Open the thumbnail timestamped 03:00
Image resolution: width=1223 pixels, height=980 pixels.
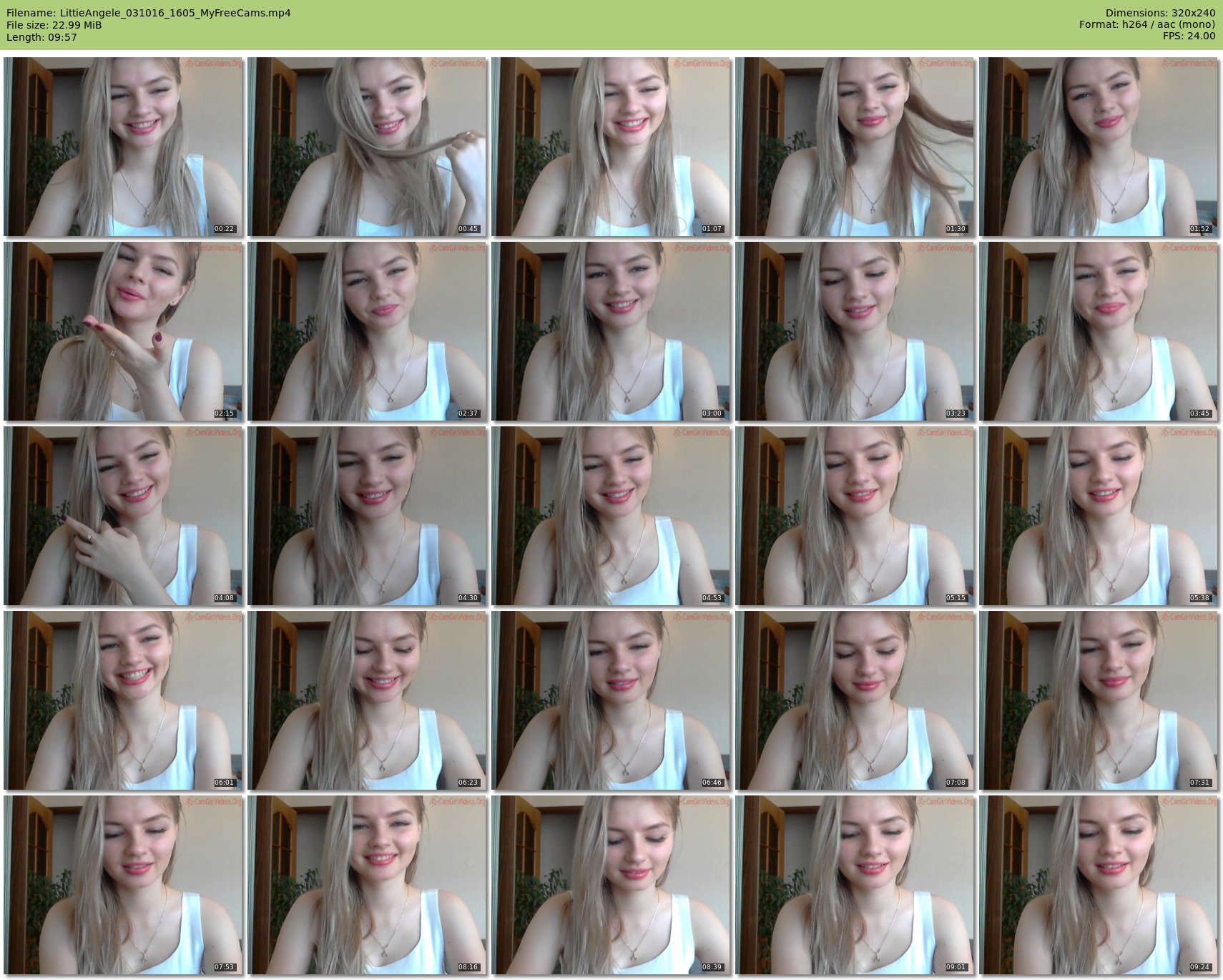pos(611,331)
